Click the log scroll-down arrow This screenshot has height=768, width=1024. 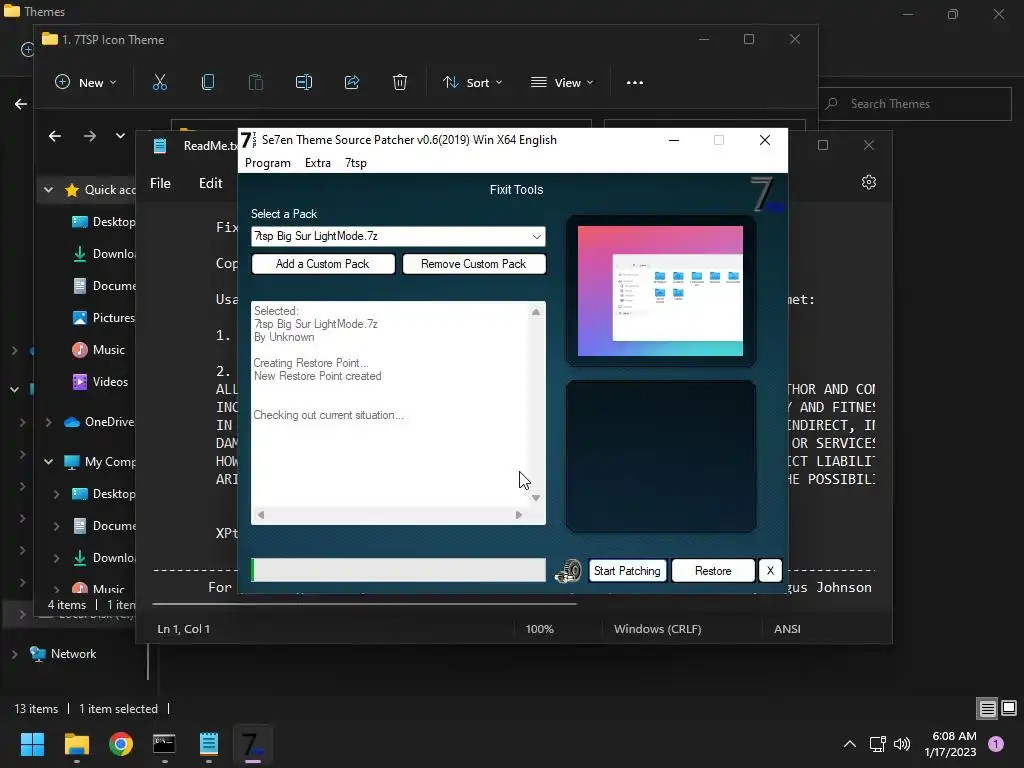coord(536,498)
